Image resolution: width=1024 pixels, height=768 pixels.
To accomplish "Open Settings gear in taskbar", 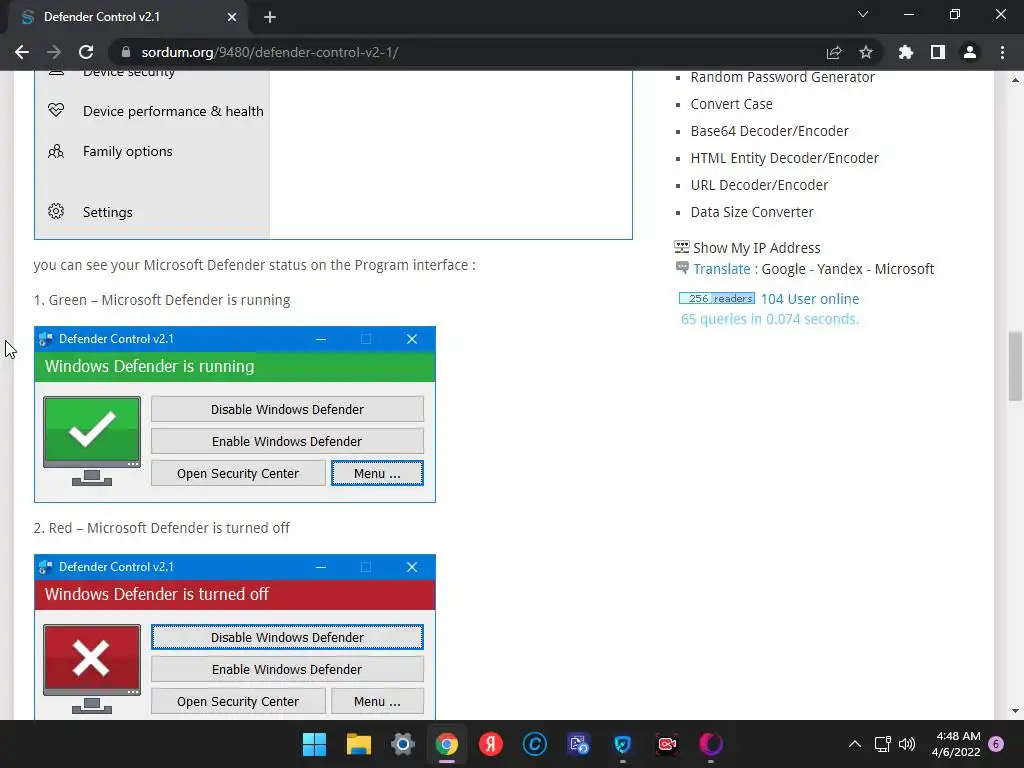I will (x=403, y=744).
